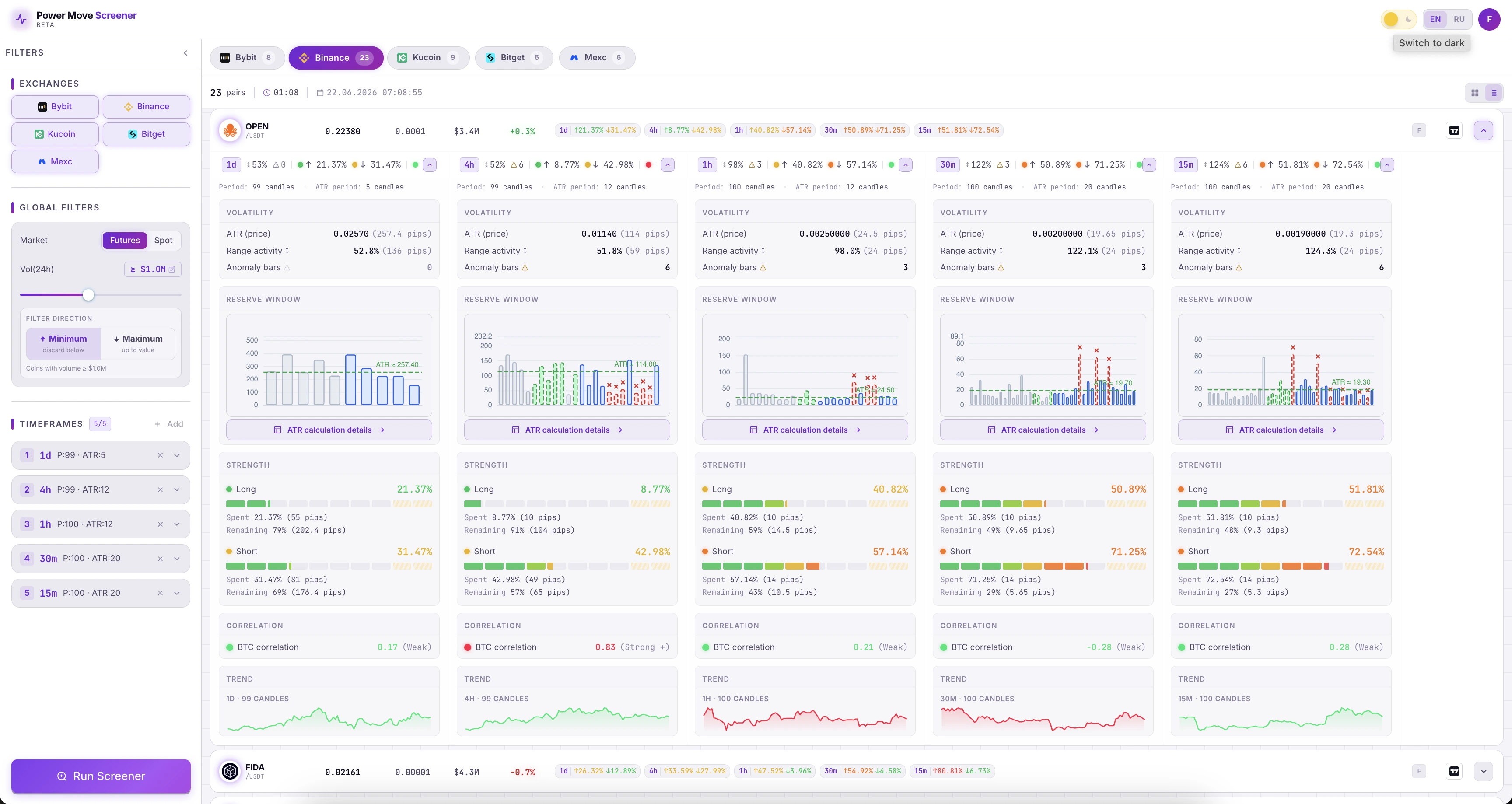
Task: Click the 1d timeframe badge in OPEN details
Action: [231, 165]
